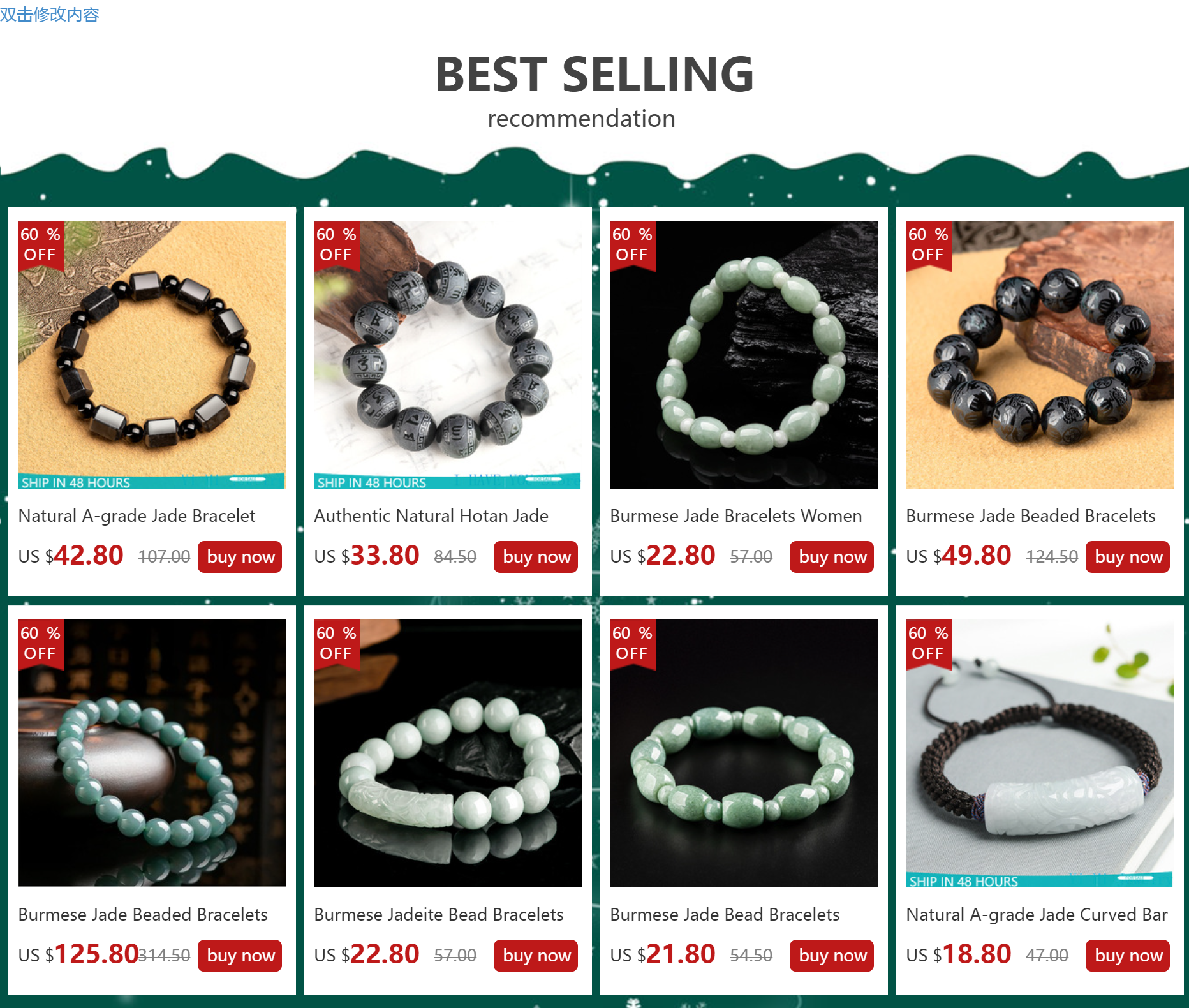This screenshot has height=1008, width=1189.
Task: Open the black rectangular bead bracelet image
Action: click(x=152, y=355)
